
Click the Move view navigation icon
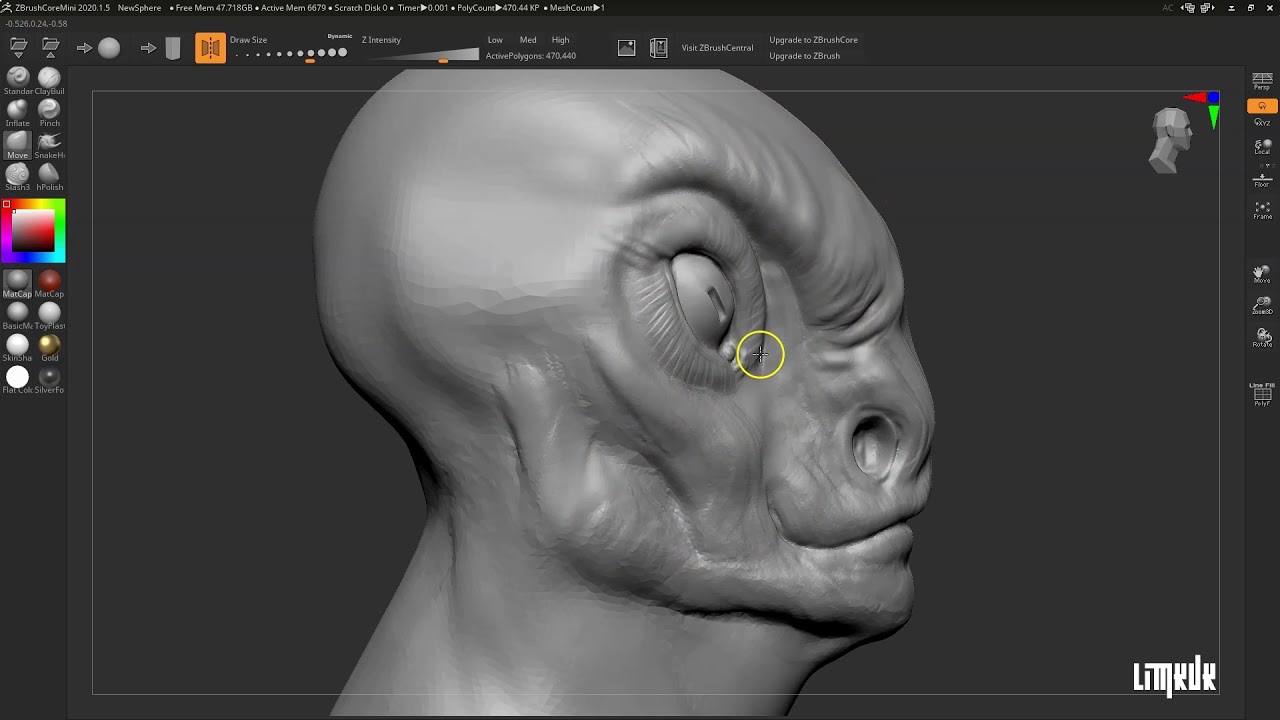tap(1262, 274)
